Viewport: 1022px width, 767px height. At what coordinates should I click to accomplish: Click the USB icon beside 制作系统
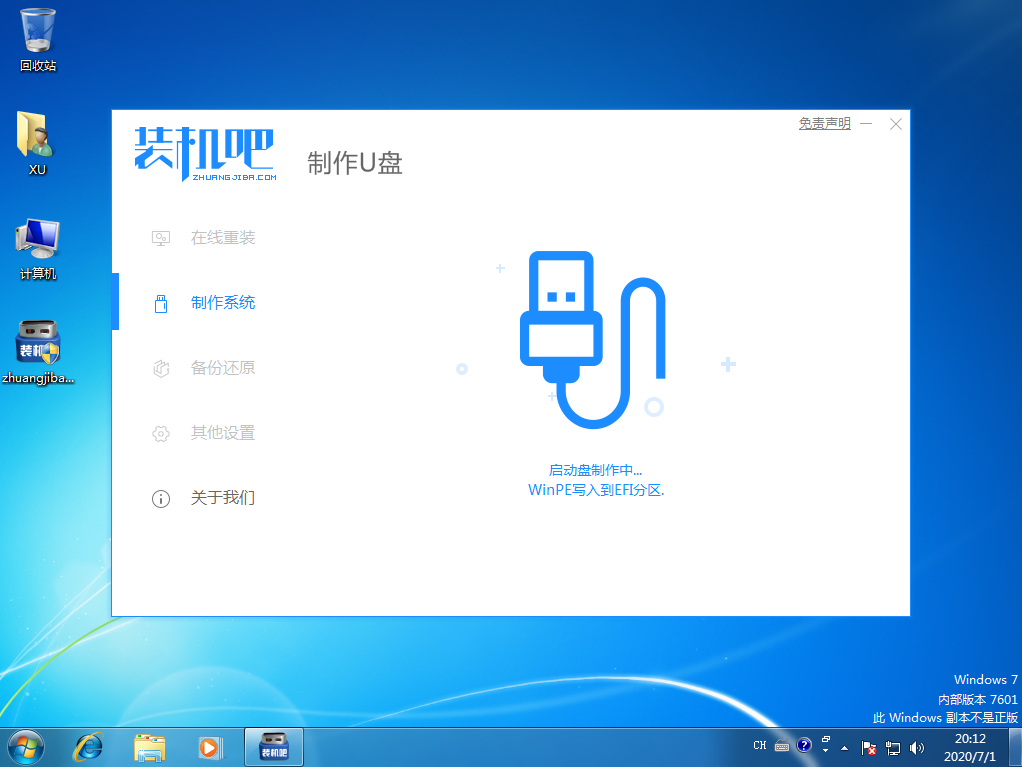(x=160, y=303)
